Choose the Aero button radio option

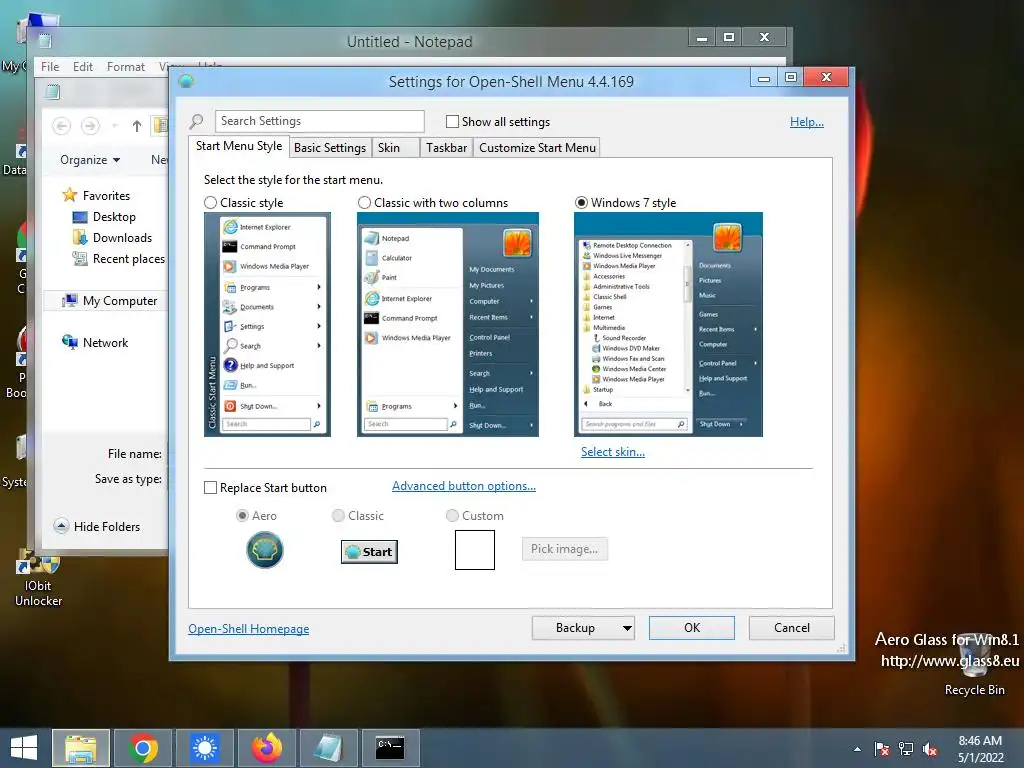[x=242, y=515]
